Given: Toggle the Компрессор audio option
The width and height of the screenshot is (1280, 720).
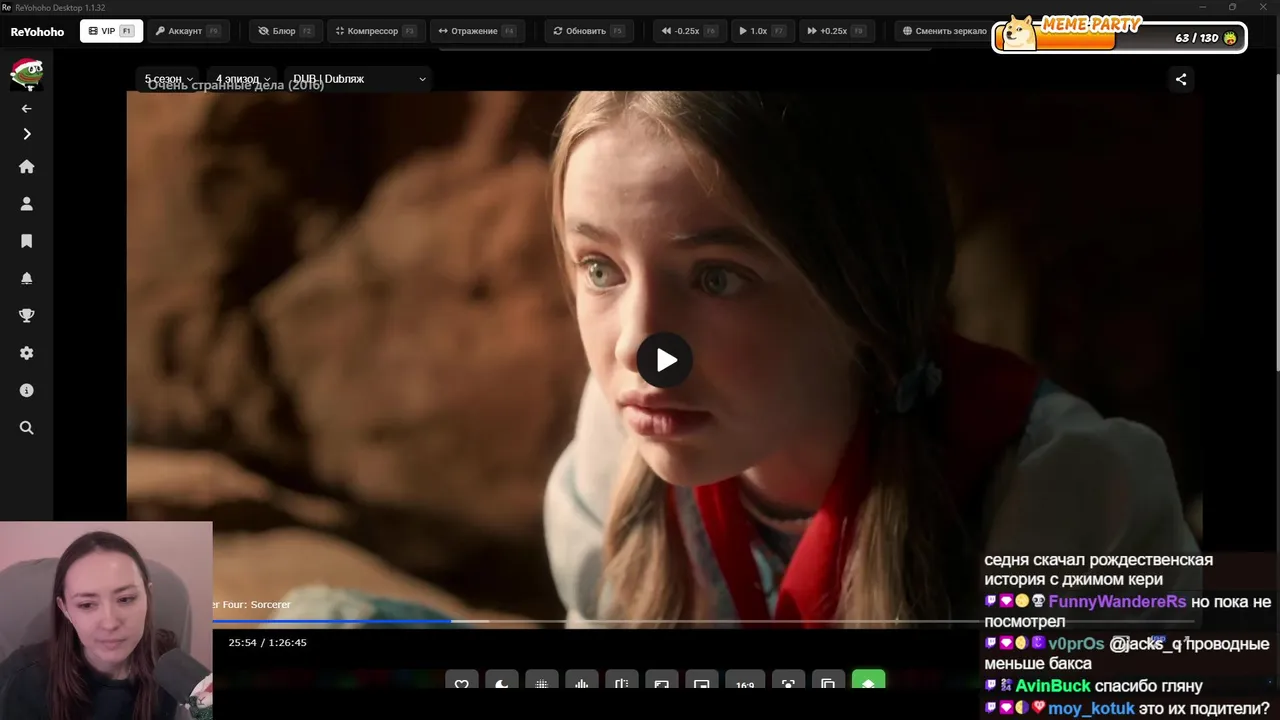Looking at the screenshot, I should click(x=376, y=31).
